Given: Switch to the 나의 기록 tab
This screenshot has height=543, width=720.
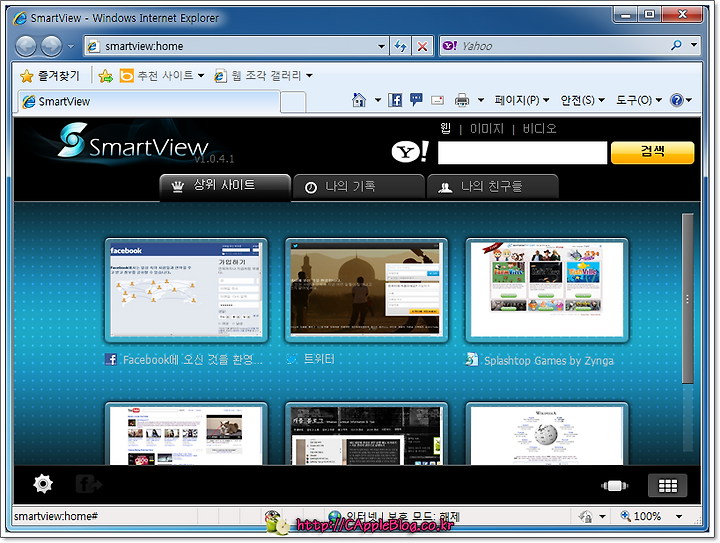Looking at the screenshot, I should (359, 187).
